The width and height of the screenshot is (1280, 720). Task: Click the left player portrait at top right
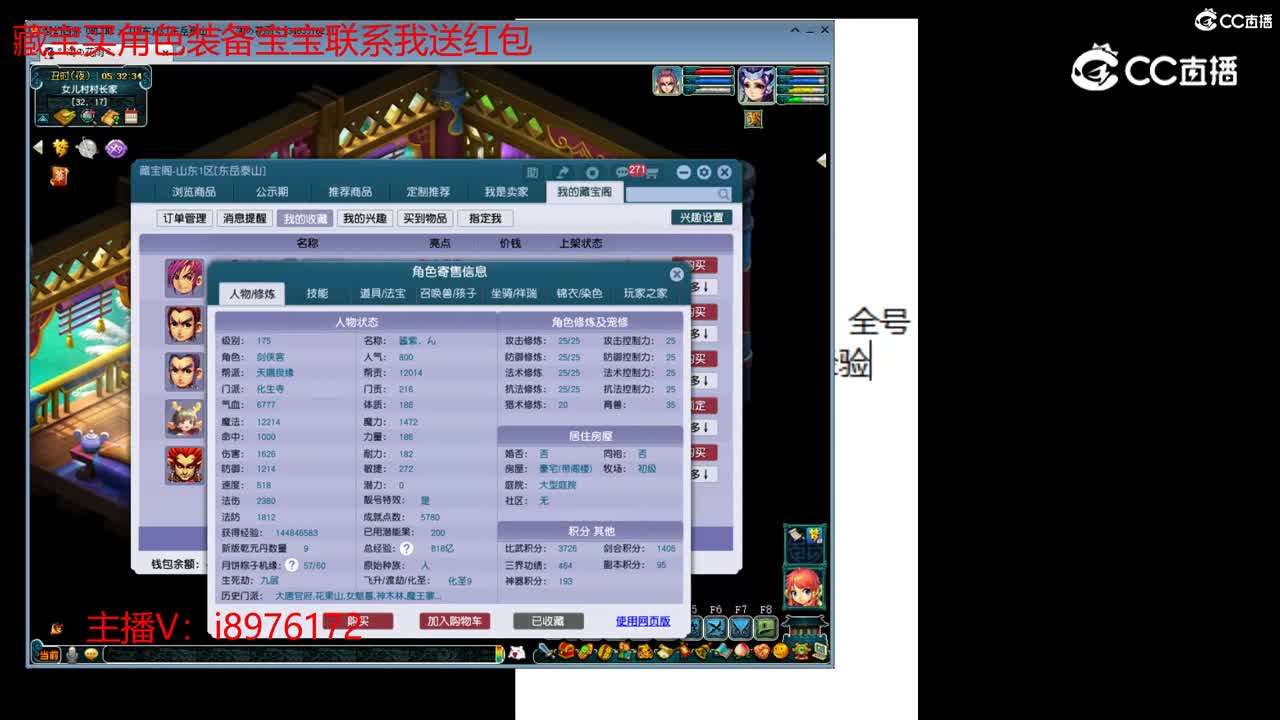(667, 81)
